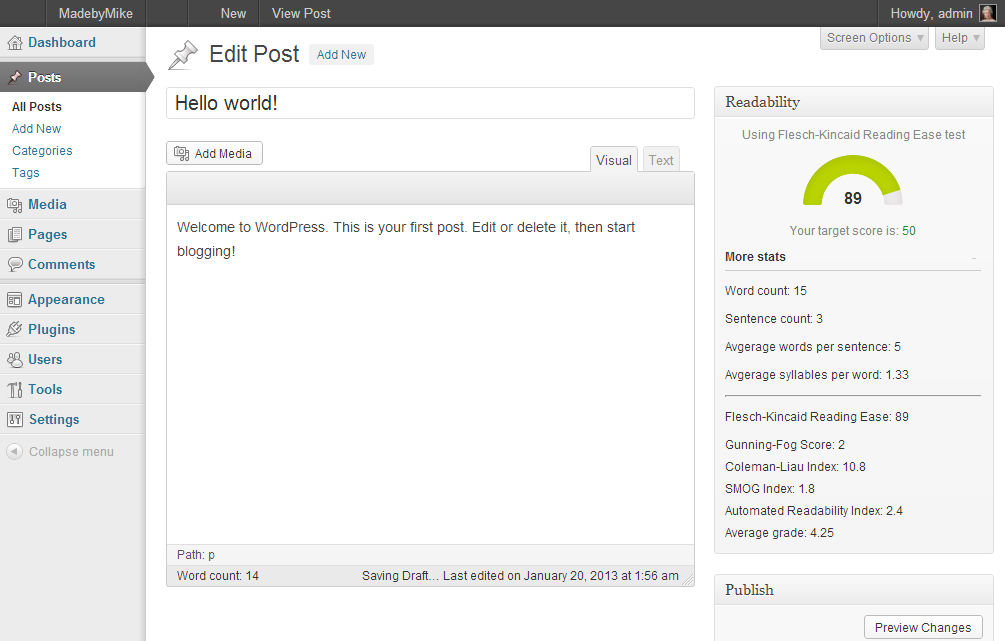Open the Appearance menu link
Image resolution: width=1005 pixels, height=641 pixels.
(66, 299)
